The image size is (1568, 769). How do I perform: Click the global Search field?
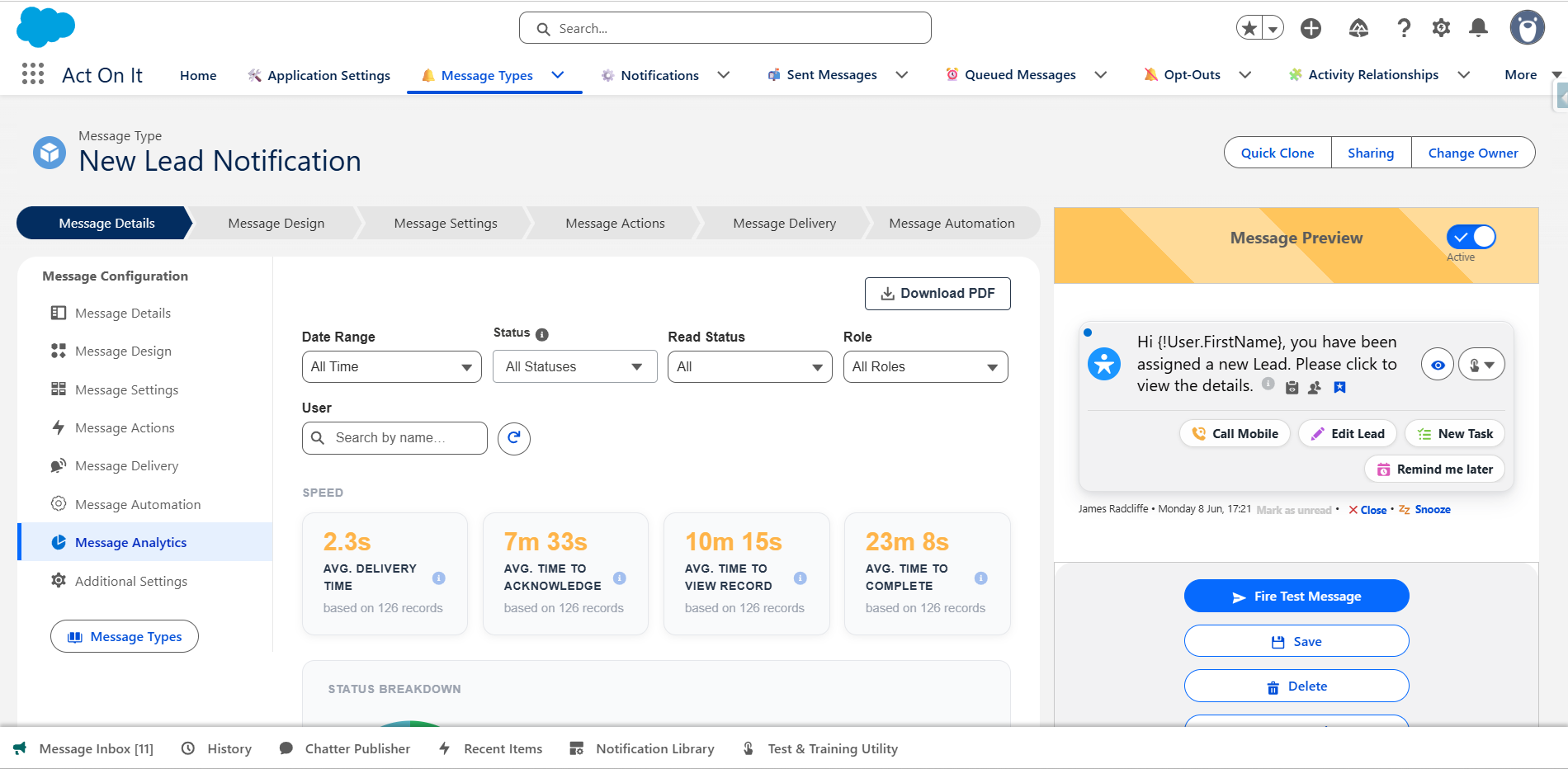(725, 28)
